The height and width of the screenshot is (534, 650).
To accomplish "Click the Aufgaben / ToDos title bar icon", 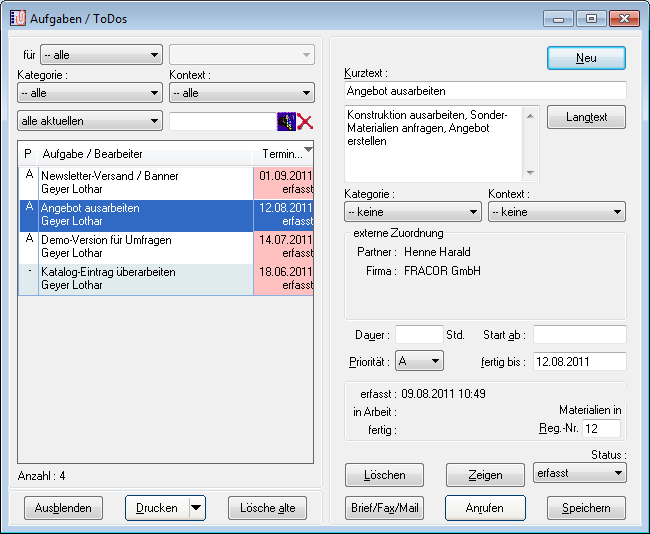I will [x=18, y=19].
